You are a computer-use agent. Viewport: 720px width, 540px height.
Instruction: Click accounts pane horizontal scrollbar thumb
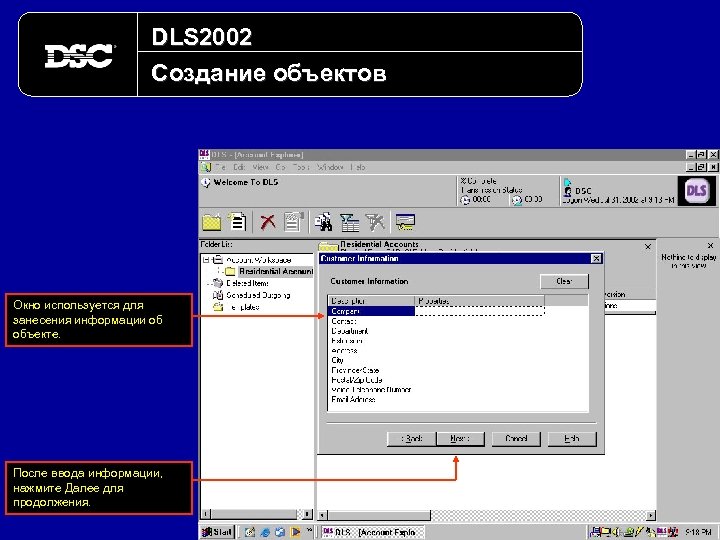[x=379, y=515]
